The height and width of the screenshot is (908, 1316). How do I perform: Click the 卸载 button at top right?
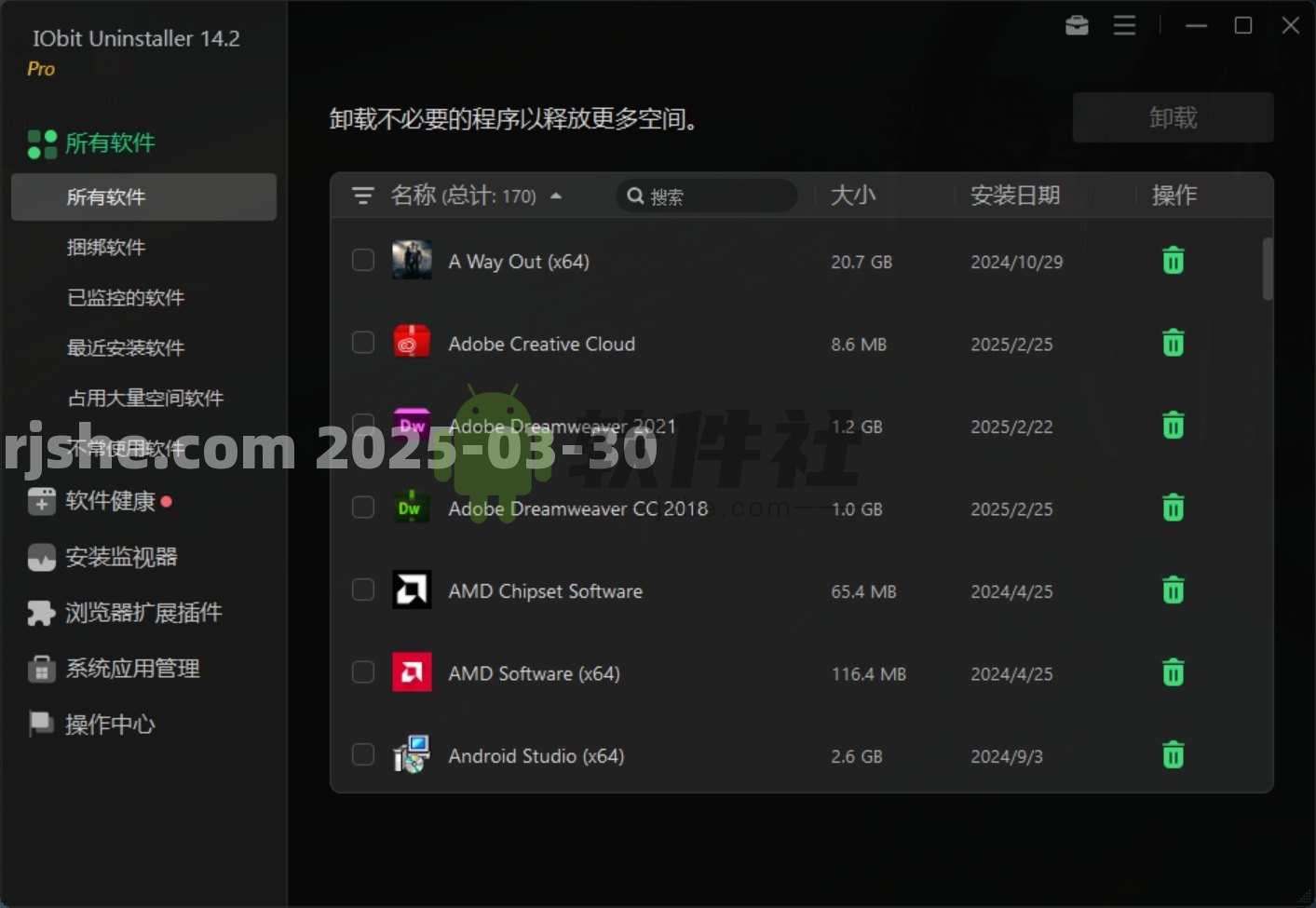1173,117
